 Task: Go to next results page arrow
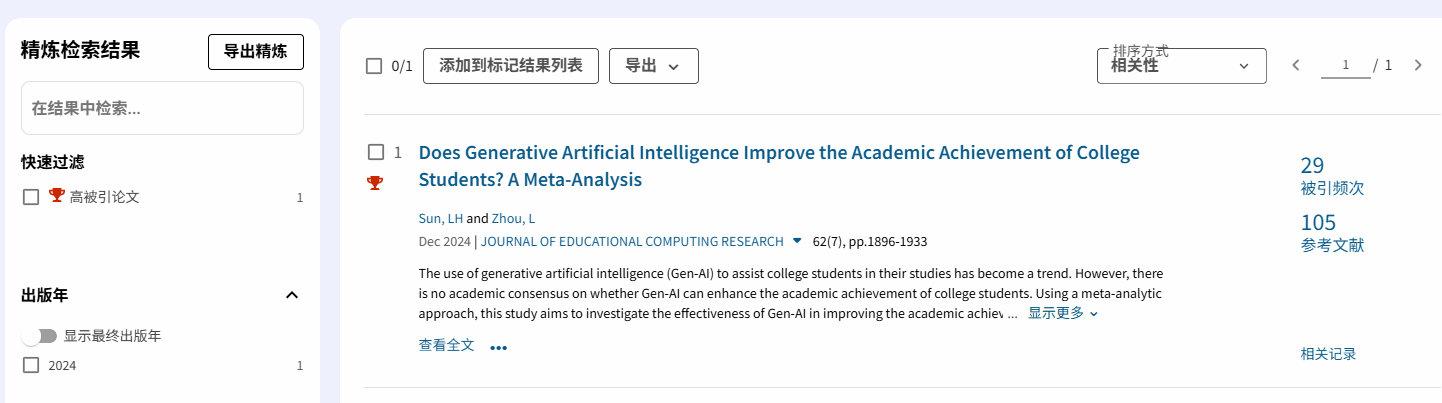pyautogui.click(x=1417, y=66)
